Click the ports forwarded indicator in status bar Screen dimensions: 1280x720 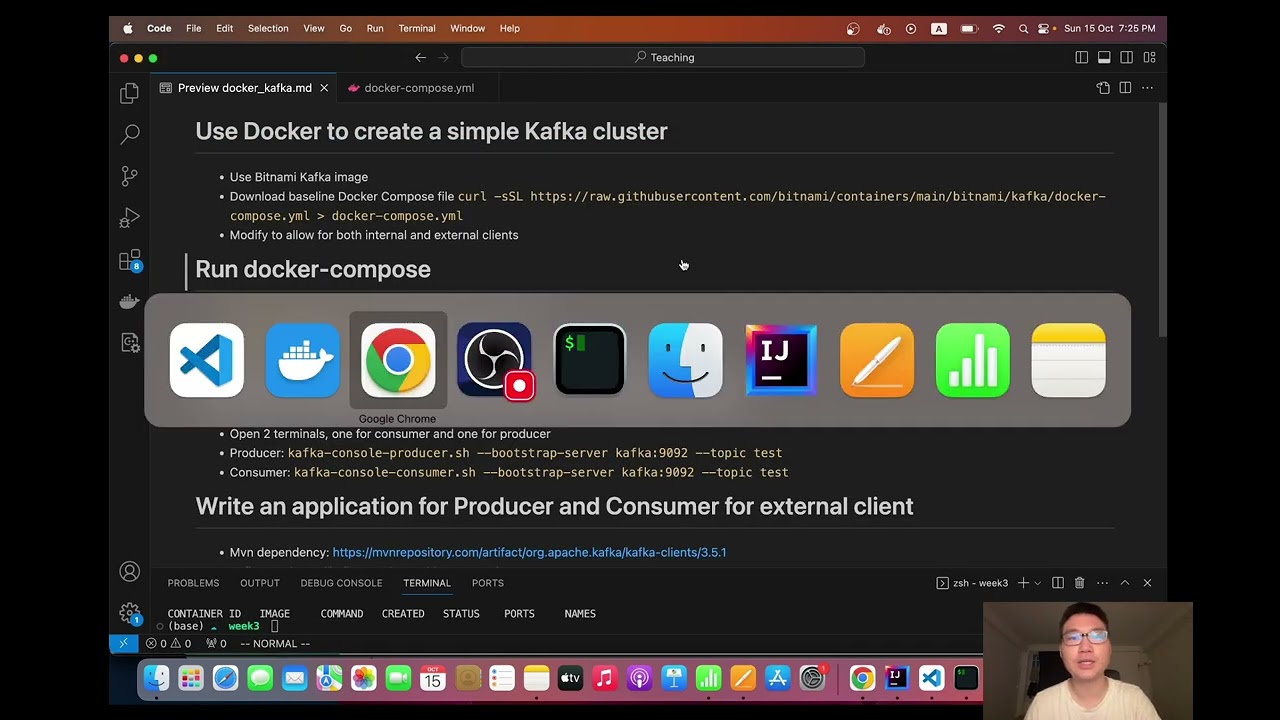[x=216, y=644]
